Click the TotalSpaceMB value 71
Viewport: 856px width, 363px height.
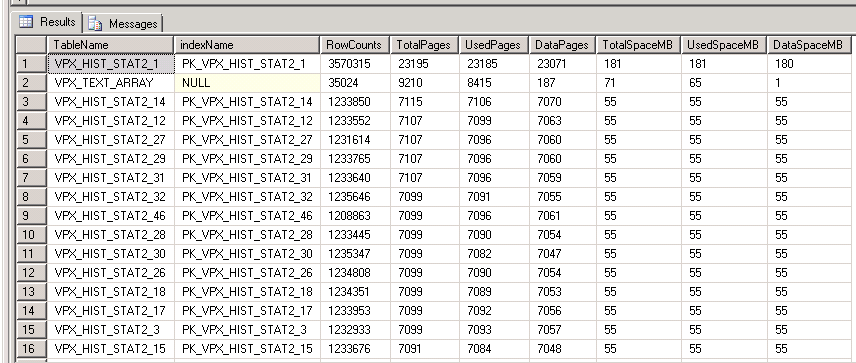pyautogui.click(x=639, y=83)
